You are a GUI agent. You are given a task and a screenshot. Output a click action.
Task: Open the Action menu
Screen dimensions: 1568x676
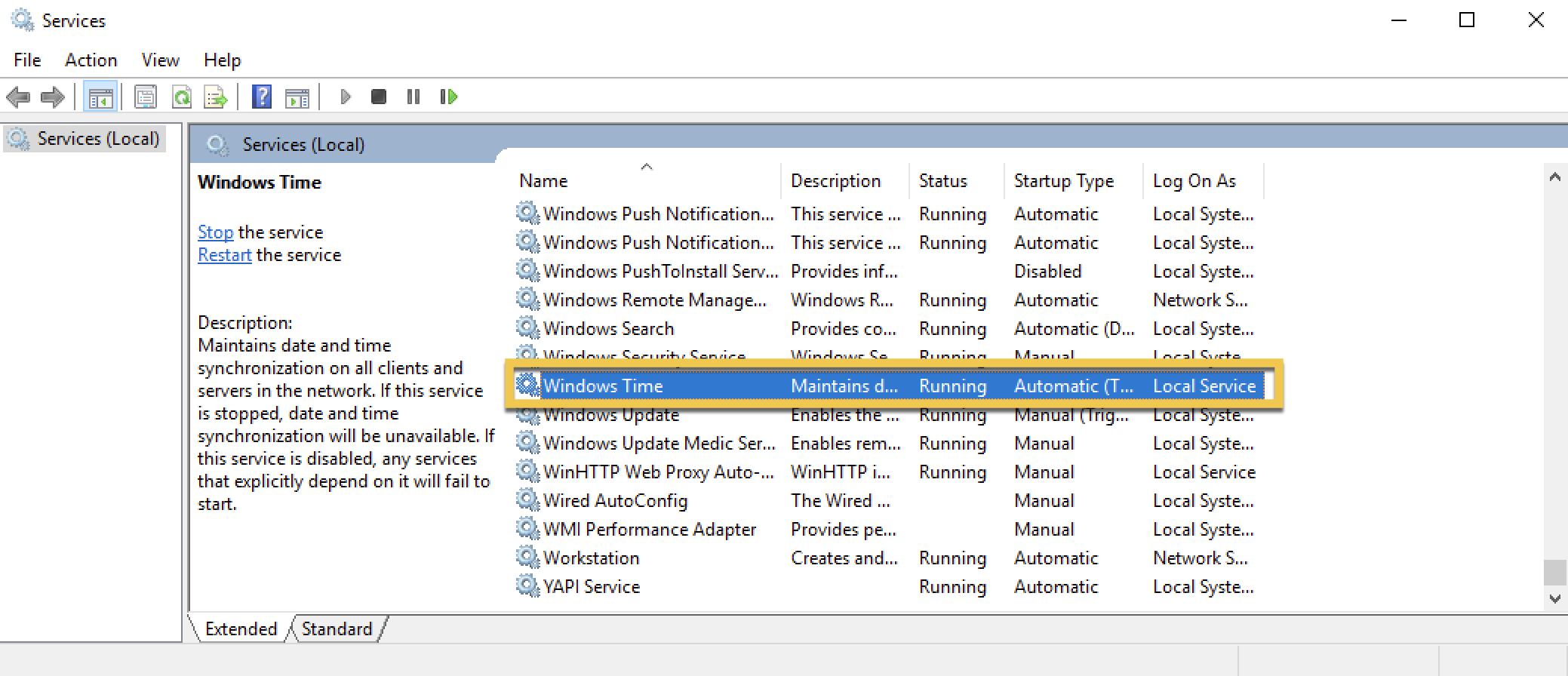click(x=91, y=60)
